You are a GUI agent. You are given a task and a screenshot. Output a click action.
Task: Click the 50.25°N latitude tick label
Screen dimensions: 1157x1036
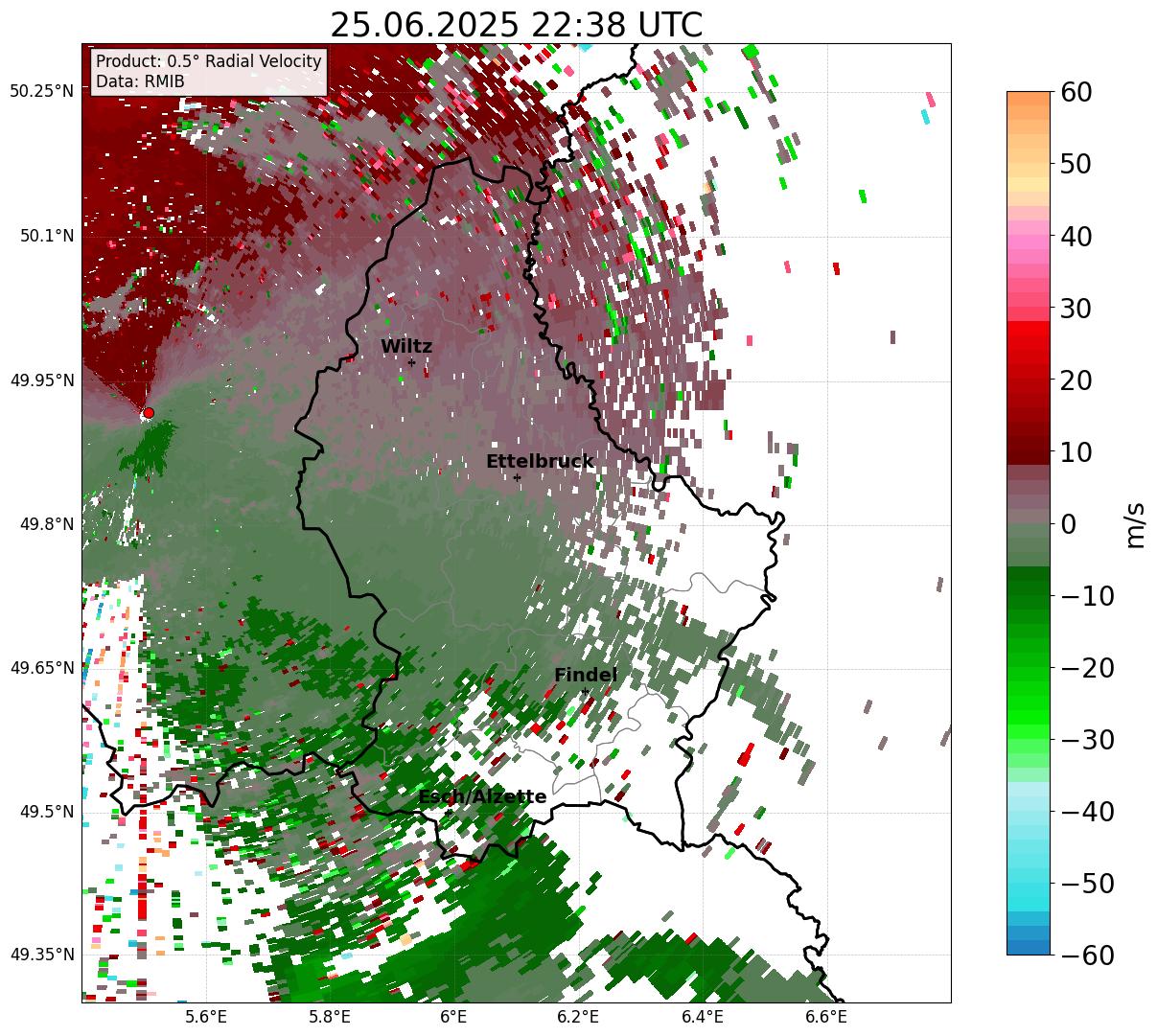pyautogui.click(x=42, y=92)
